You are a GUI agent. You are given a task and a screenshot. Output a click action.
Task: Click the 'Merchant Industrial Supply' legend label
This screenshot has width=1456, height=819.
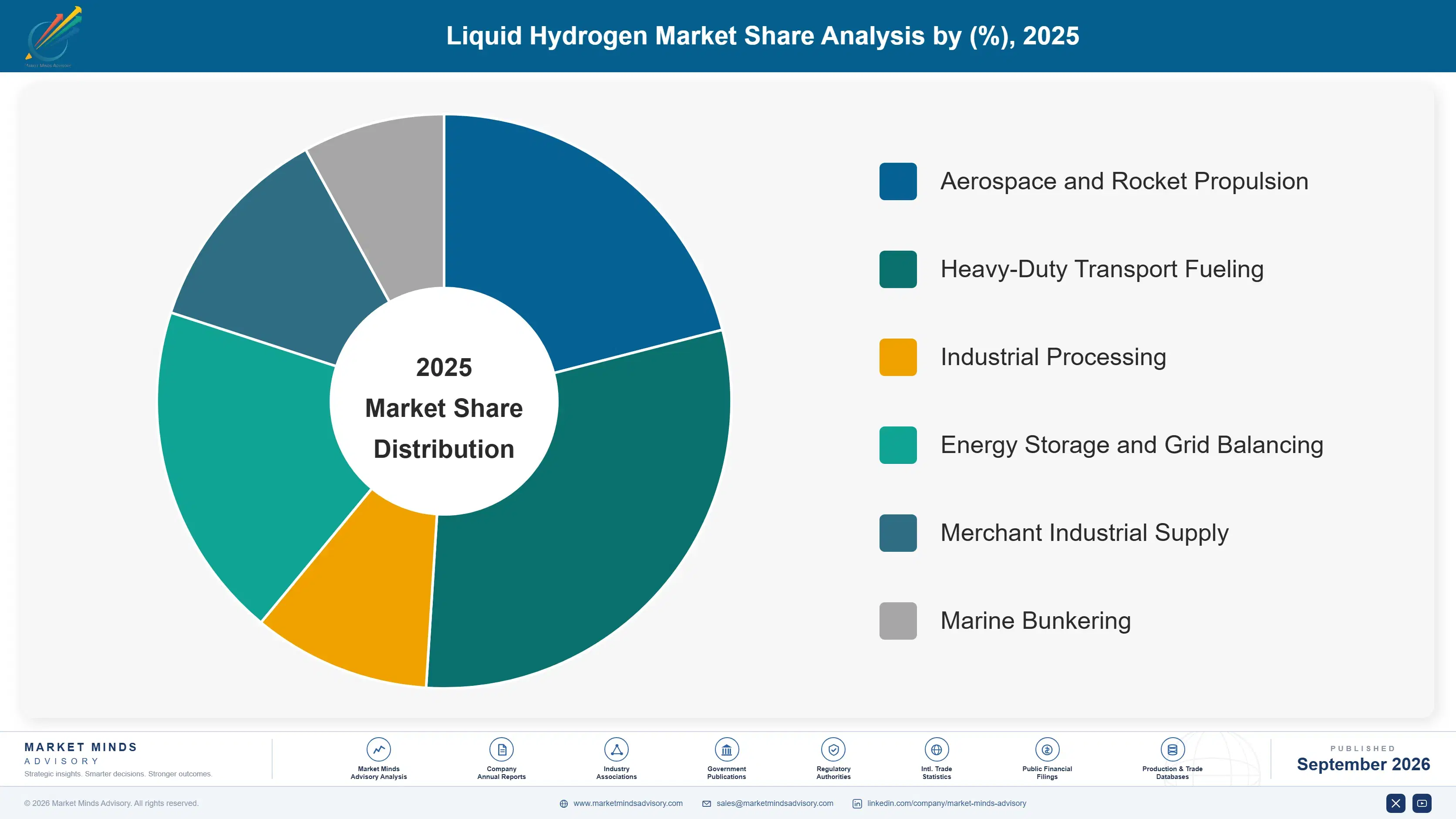click(x=1084, y=533)
